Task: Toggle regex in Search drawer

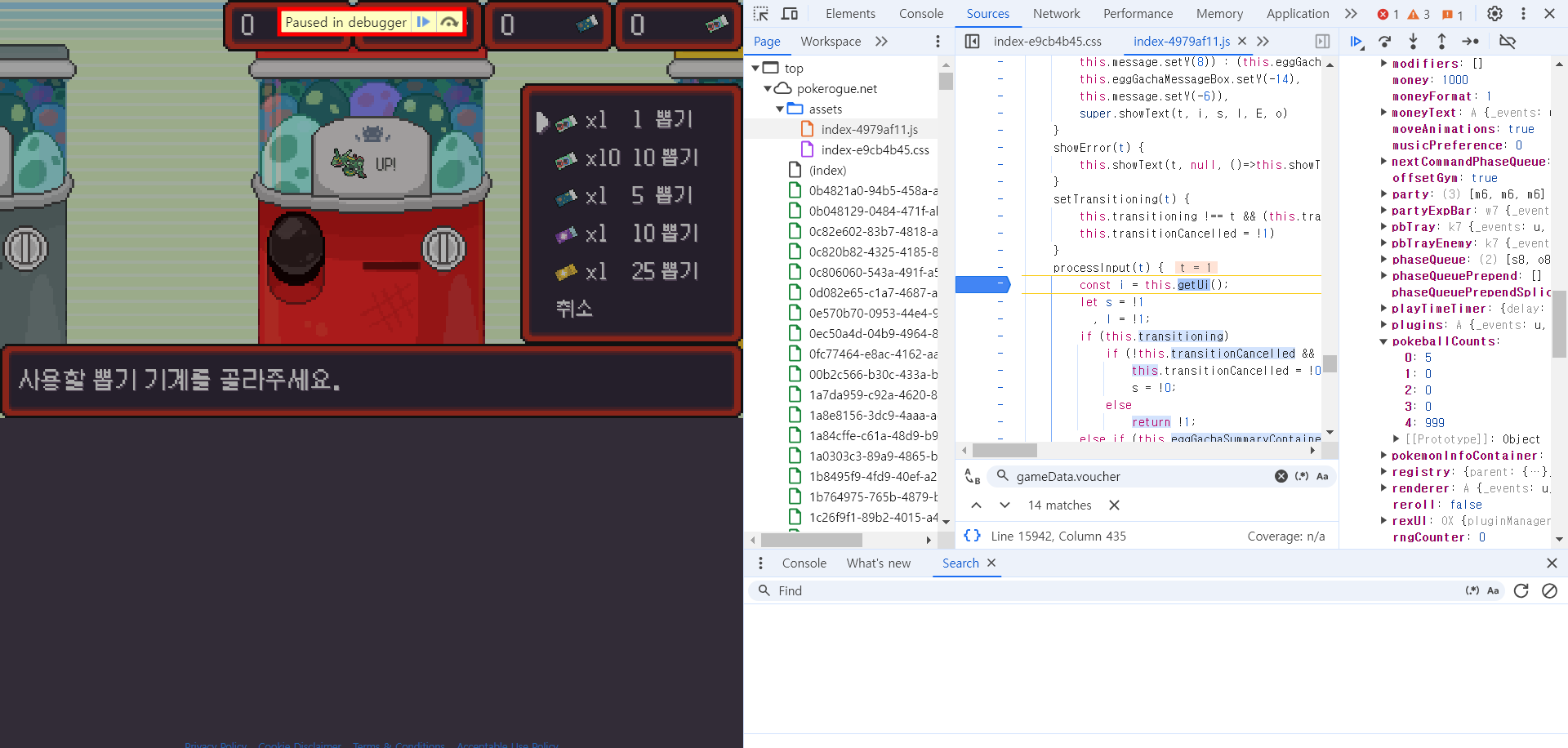Action: tap(1472, 591)
